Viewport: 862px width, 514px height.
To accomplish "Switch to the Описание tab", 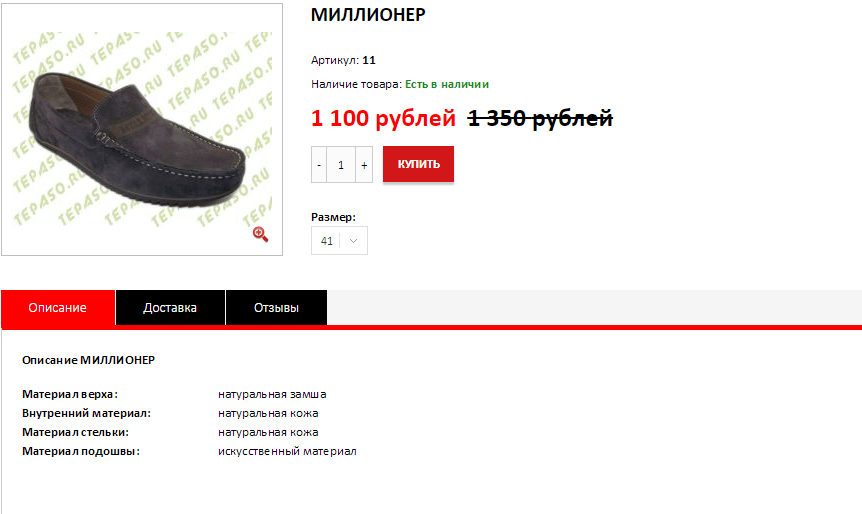I will click(x=58, y=308).
